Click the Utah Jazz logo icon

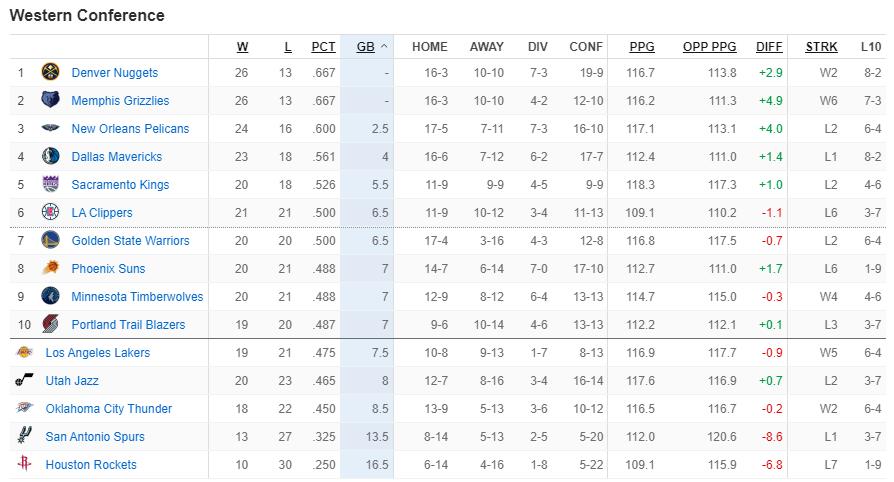coord(25,380)
